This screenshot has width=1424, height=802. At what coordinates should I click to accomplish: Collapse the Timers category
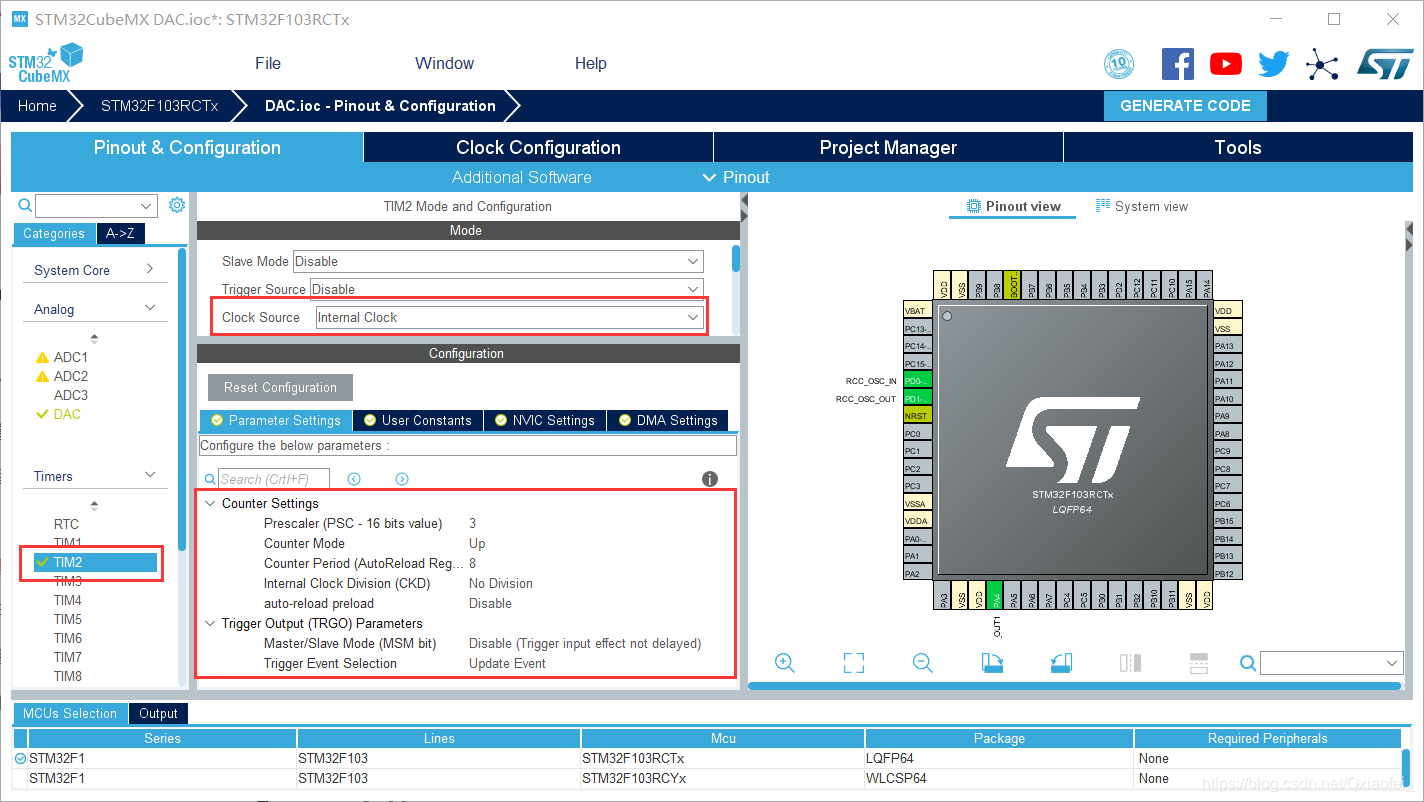pyautogui.click(x=150, y=475)
